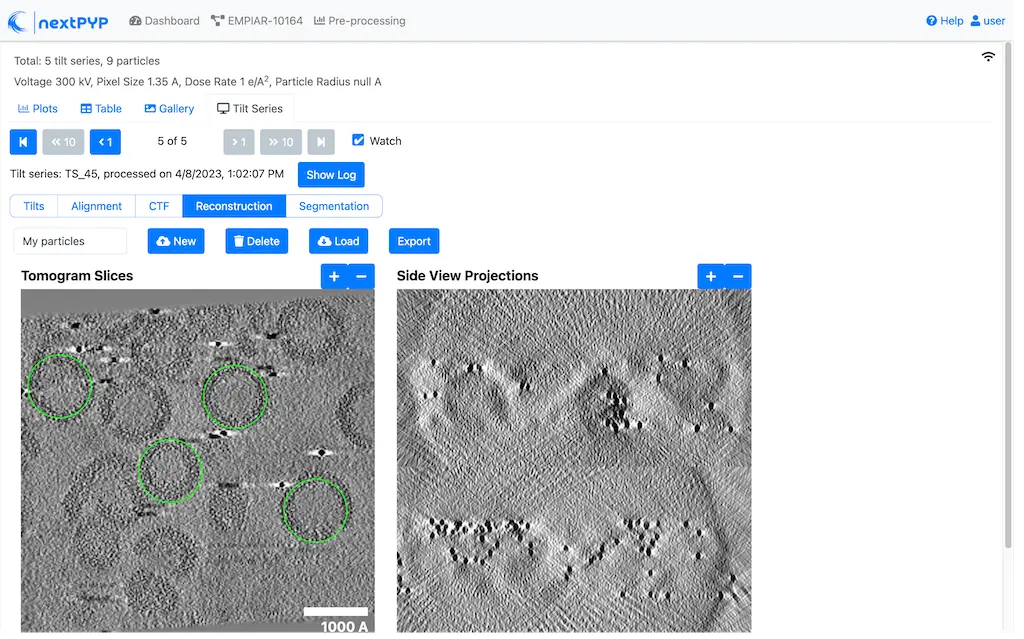The width and height of the screenshot is (1024, 639).
Task: Select the Segmentation tab
Action: [x=334, y=206]
